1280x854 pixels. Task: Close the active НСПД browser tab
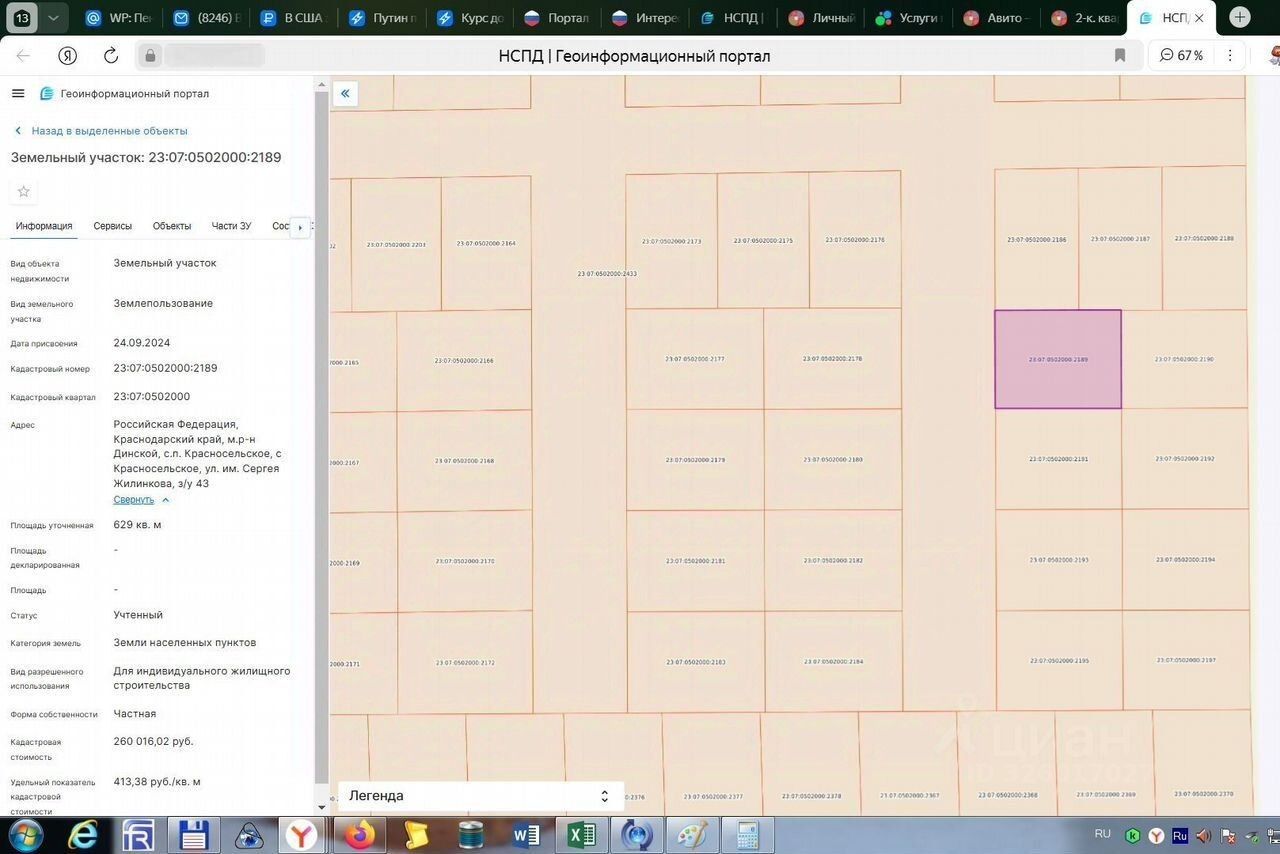click(x=1199, y=18)
